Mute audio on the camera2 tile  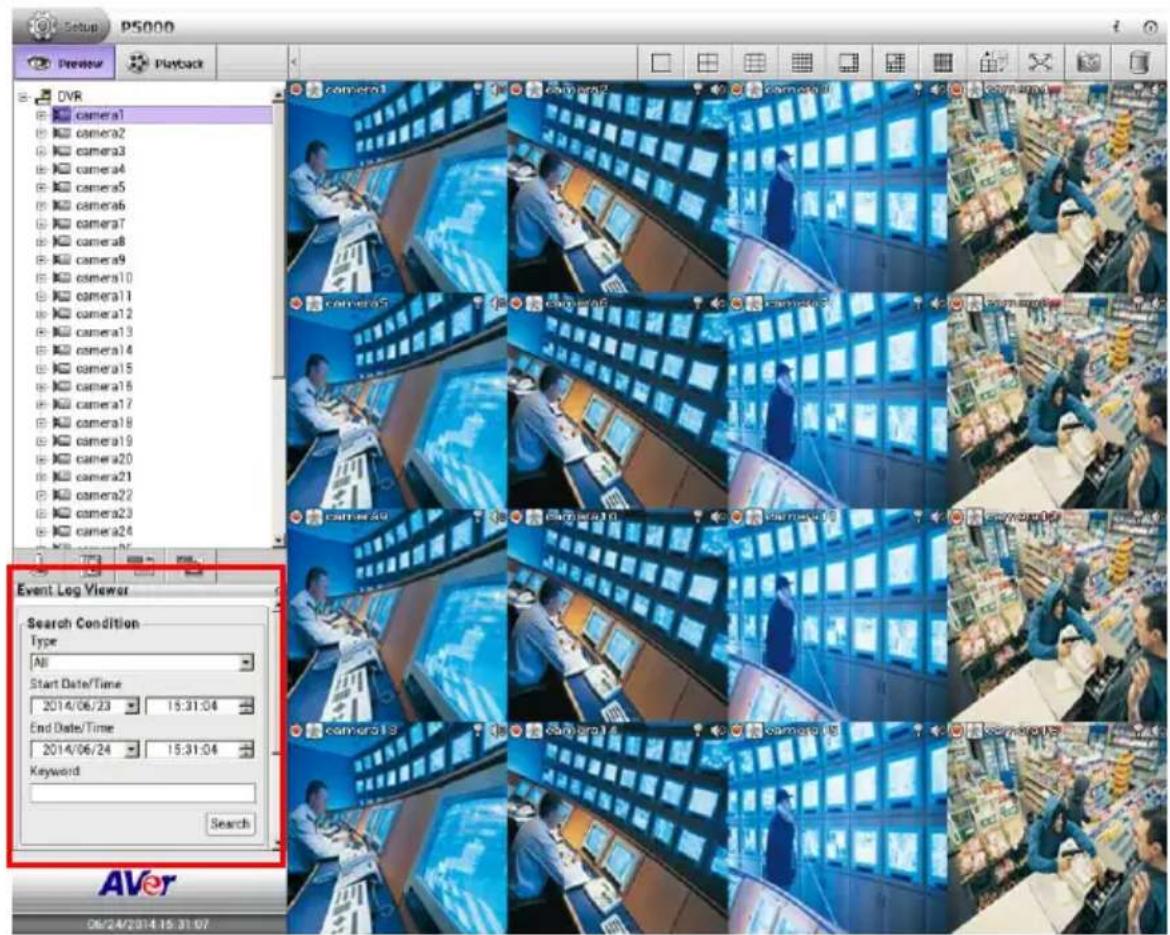(718, 90)
